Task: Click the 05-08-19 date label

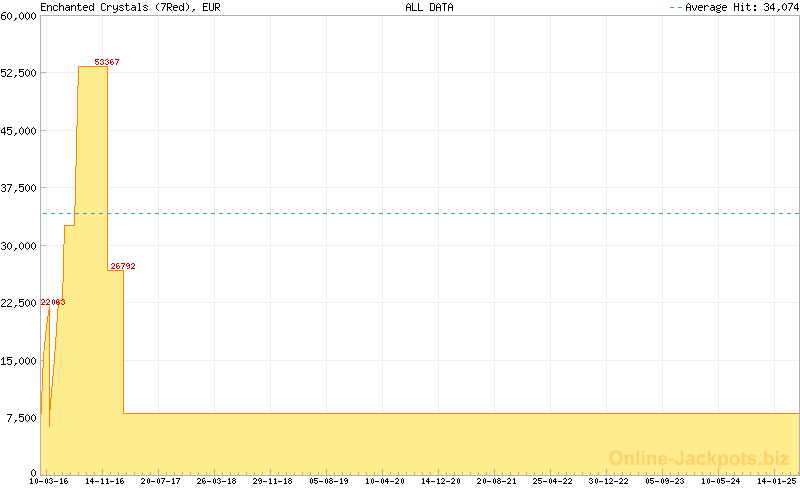Action: pyautogui.click(x=329, y=481)
